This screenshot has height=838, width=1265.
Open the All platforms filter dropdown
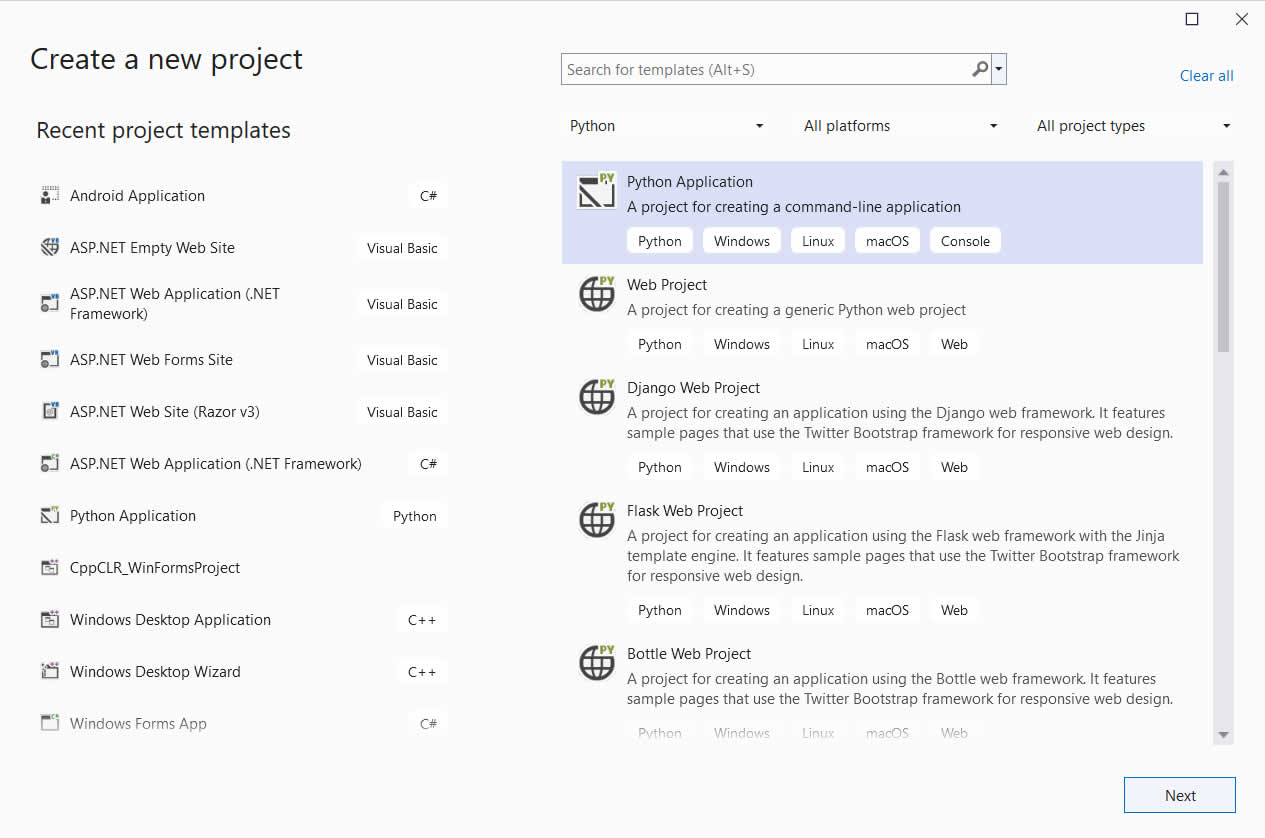pos(900,126)
